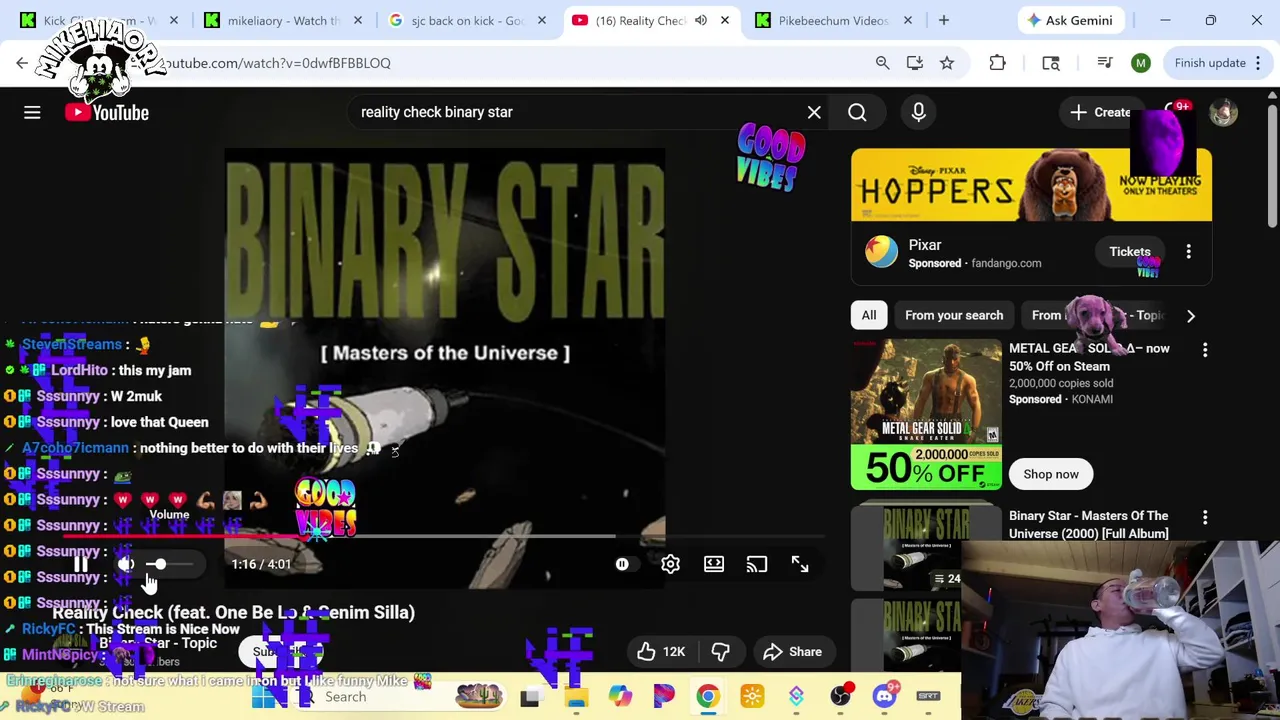Open Google Chrome in the taskbar

(x=707, y=696)
